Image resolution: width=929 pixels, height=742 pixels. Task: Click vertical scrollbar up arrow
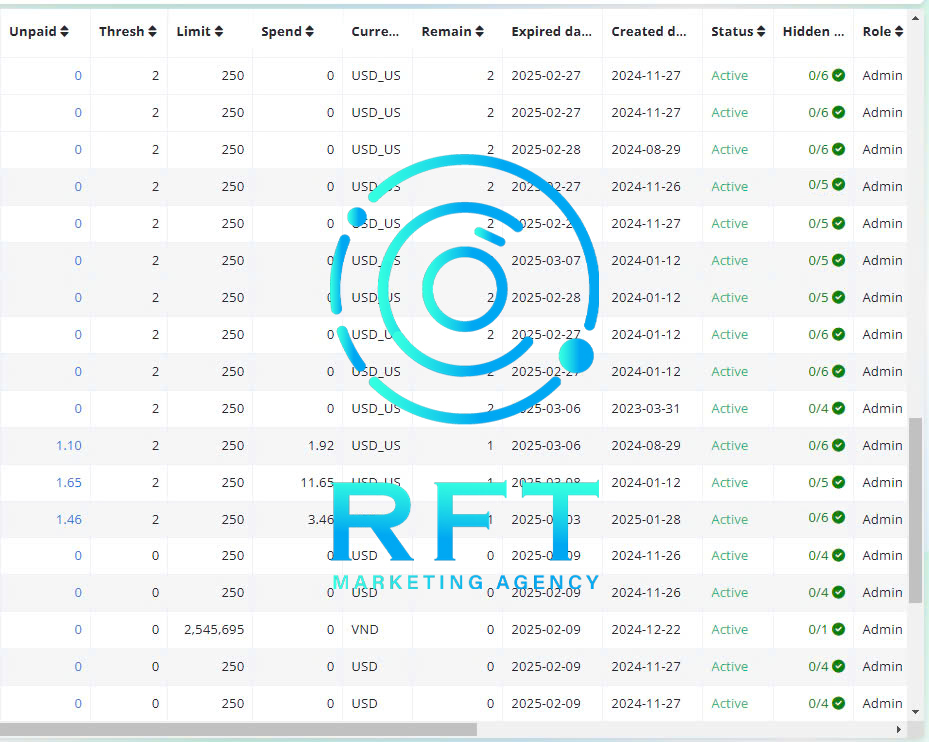tap(915, 18)
